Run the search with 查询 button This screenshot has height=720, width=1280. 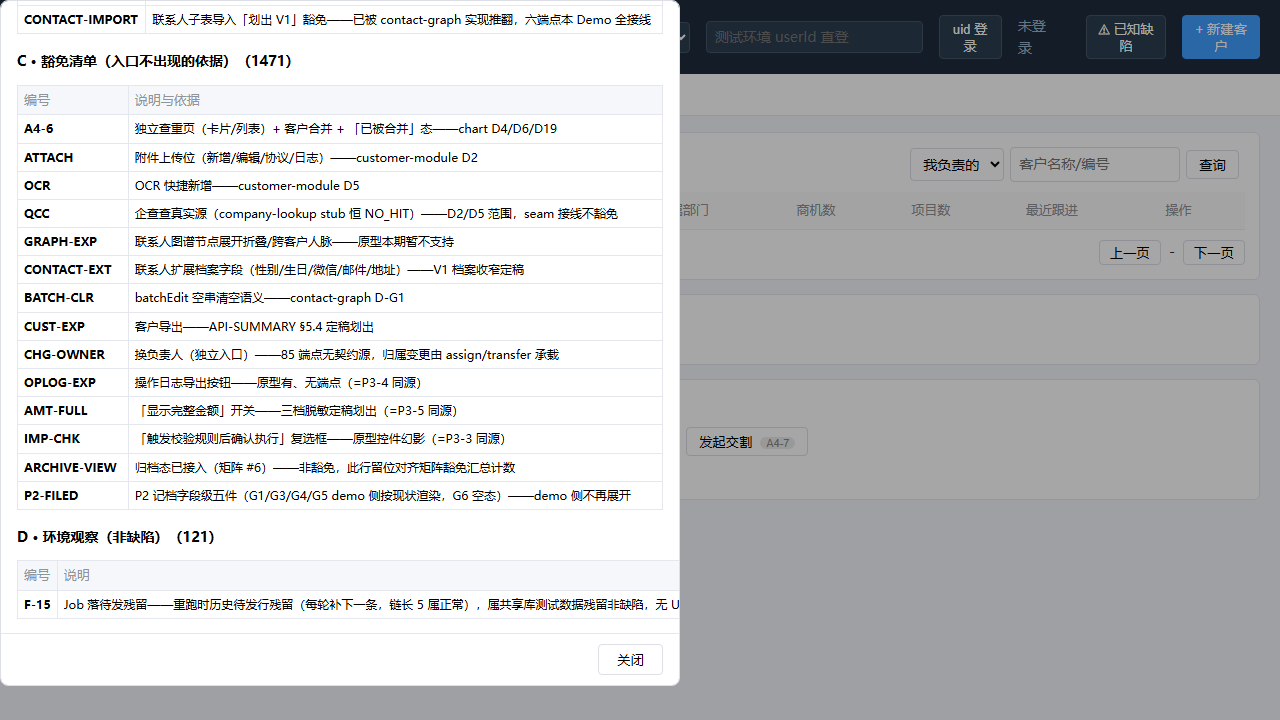pyautogui.click(x=1212, y=164)
